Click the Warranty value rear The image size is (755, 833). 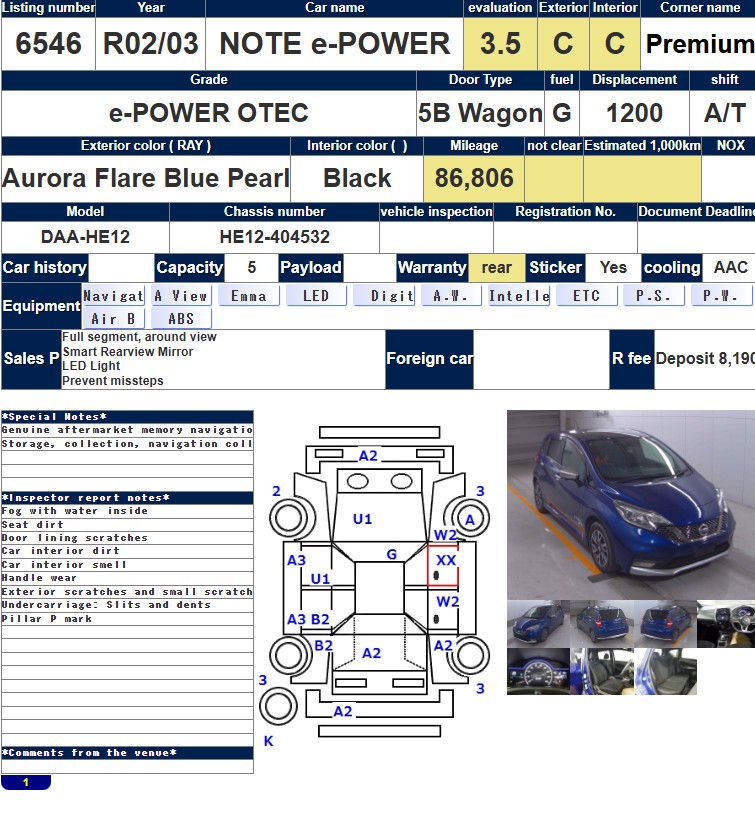pos(497,267)
